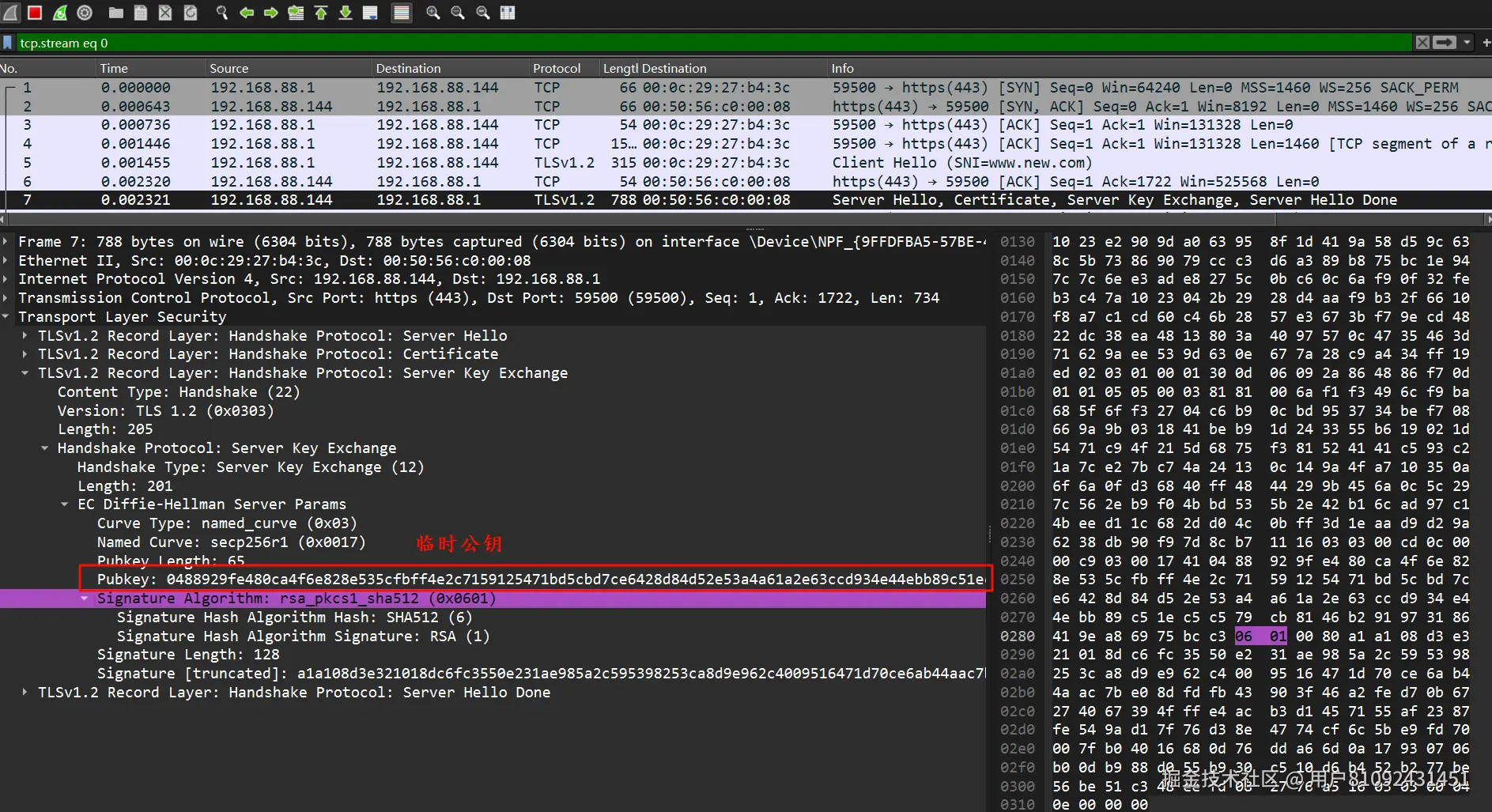The image size is (1492, 812).
Task: Expand the Frame 7 details node
Action: coord(6,242)
